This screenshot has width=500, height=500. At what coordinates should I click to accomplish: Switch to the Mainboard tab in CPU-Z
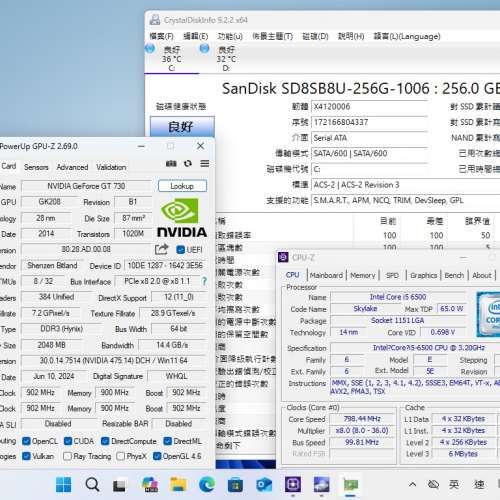(326, 275)
